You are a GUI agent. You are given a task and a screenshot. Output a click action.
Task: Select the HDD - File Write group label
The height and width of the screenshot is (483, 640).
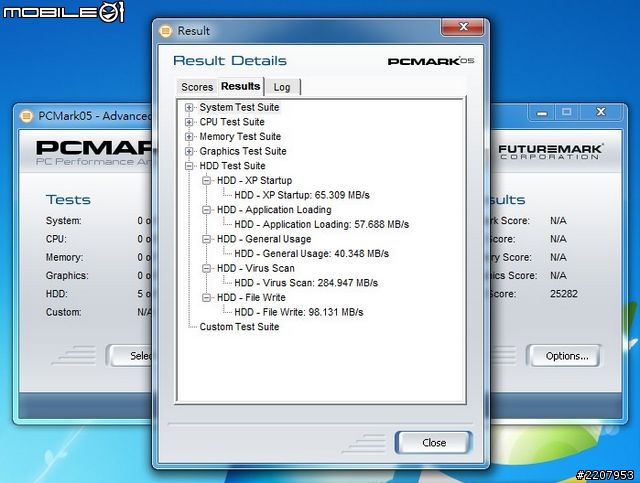(251, 298)
